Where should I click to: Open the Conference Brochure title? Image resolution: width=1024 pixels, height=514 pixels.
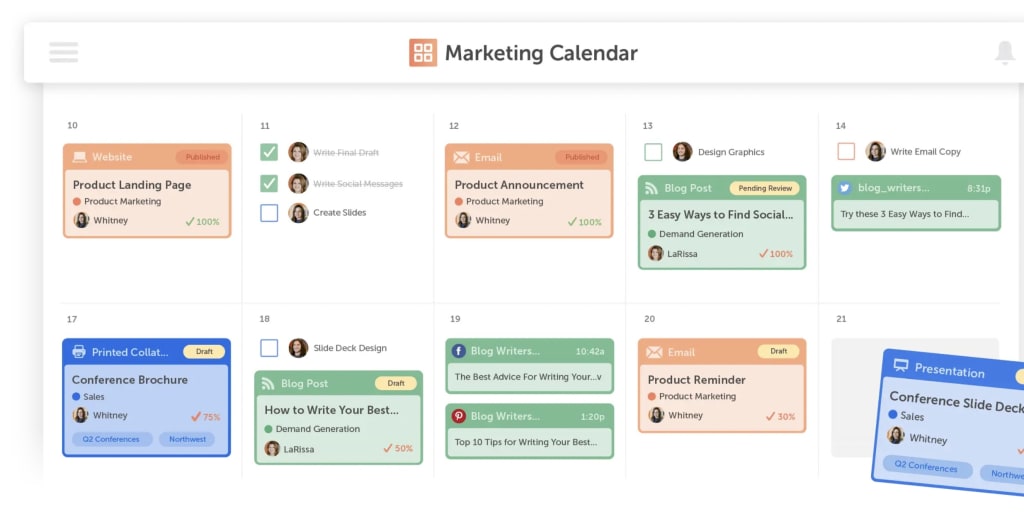tap(130, 379)
